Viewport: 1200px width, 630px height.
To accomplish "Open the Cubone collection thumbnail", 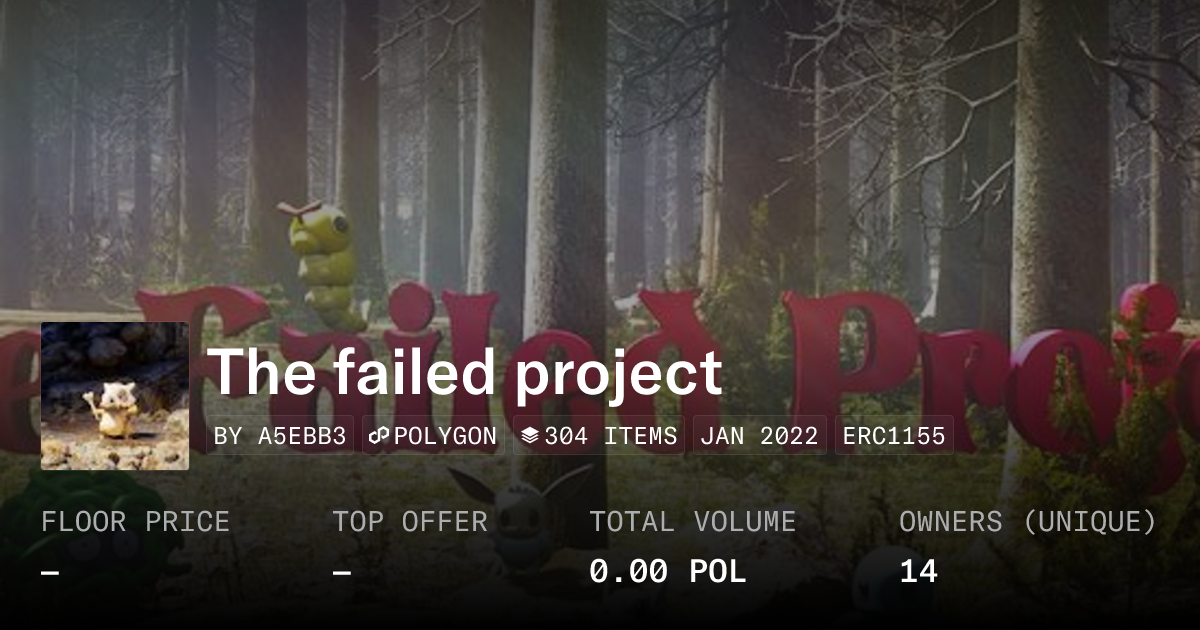I will click(115, 396).
